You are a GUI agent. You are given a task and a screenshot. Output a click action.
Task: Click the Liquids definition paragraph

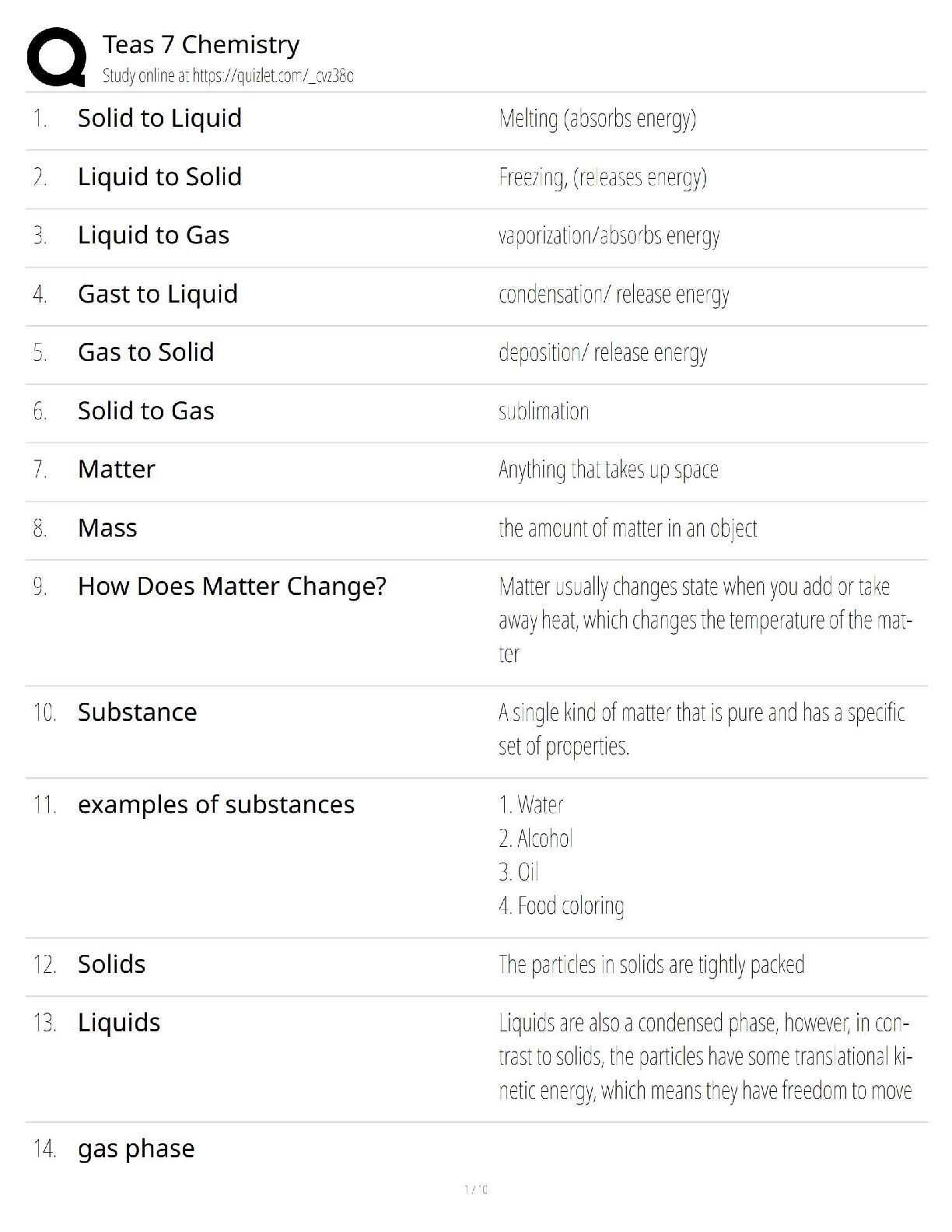pyautogui.click(x=705, y=1057)
